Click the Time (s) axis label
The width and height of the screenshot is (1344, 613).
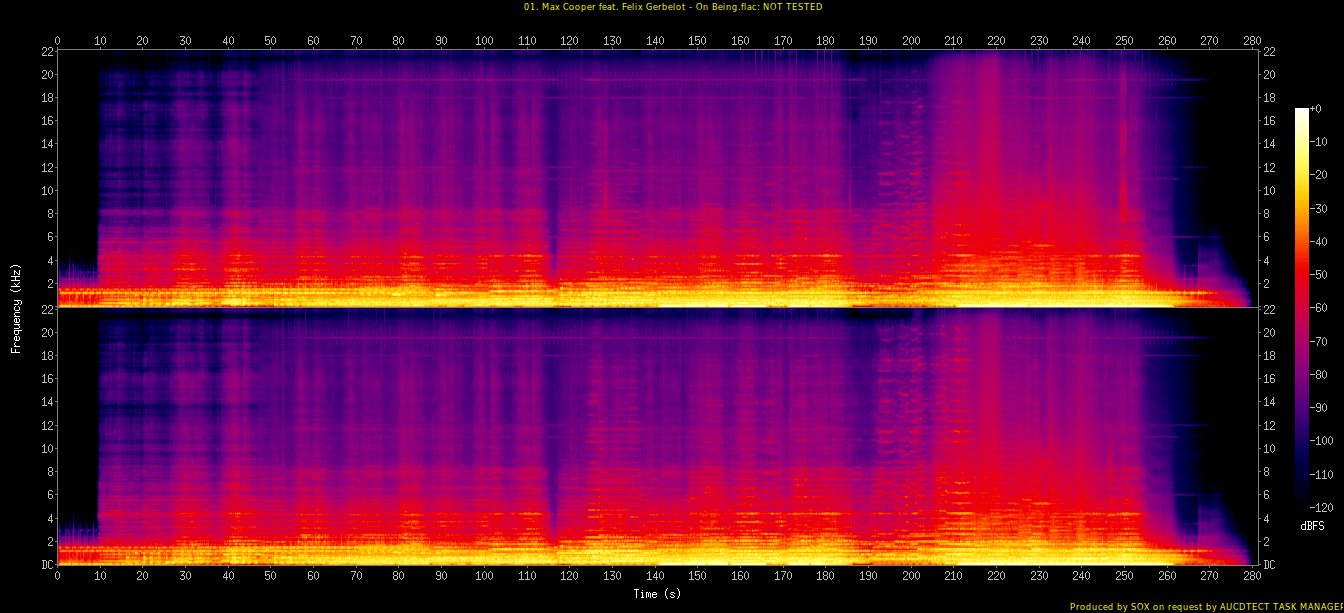coord(656,594)
